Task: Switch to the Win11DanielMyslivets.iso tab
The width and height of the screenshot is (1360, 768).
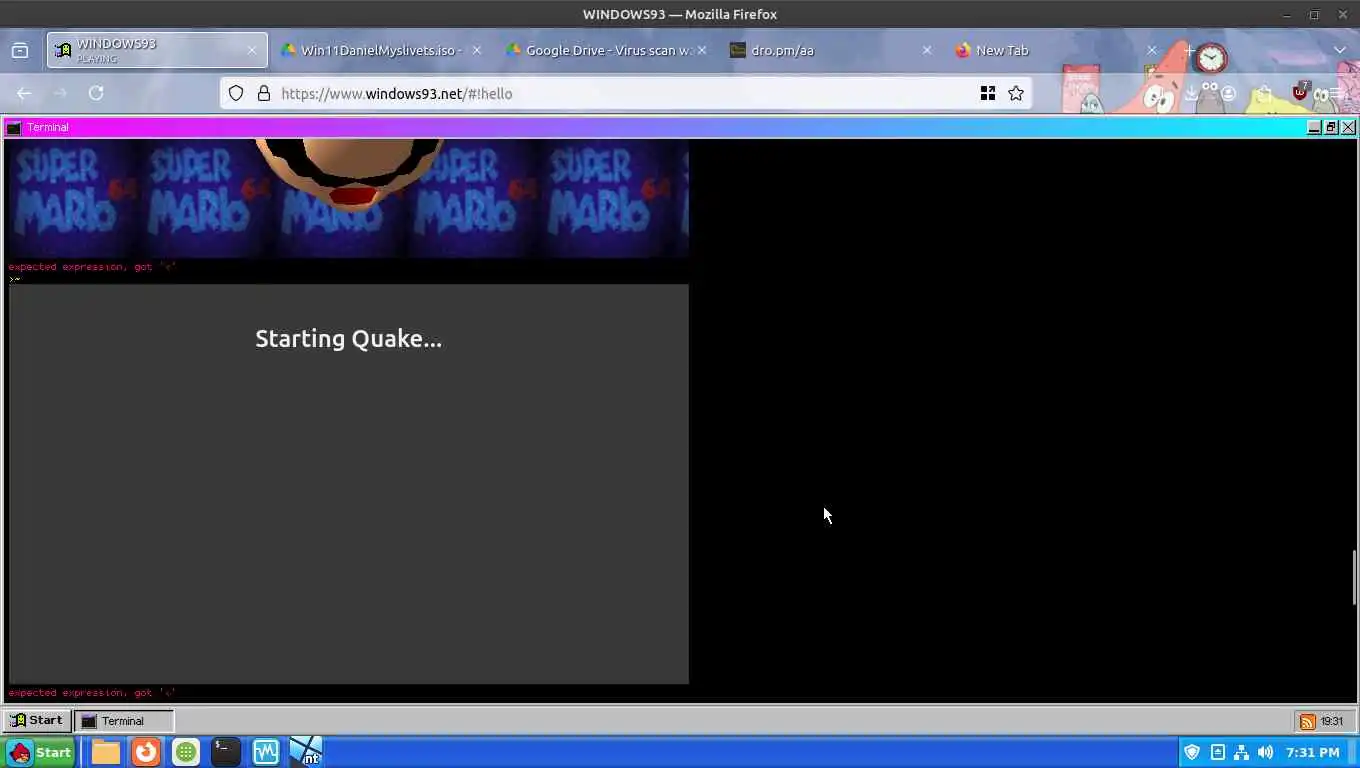Action: [381, 50]
